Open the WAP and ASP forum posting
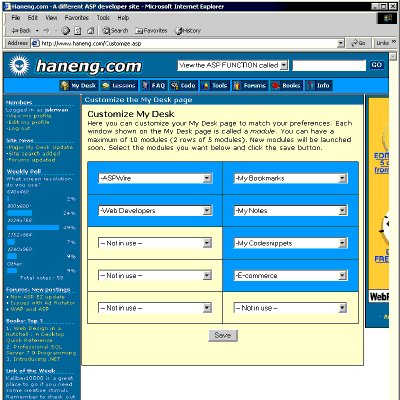The height and width of the screenshot is (400, 400). pyautogui.click(x=30, y=309)
